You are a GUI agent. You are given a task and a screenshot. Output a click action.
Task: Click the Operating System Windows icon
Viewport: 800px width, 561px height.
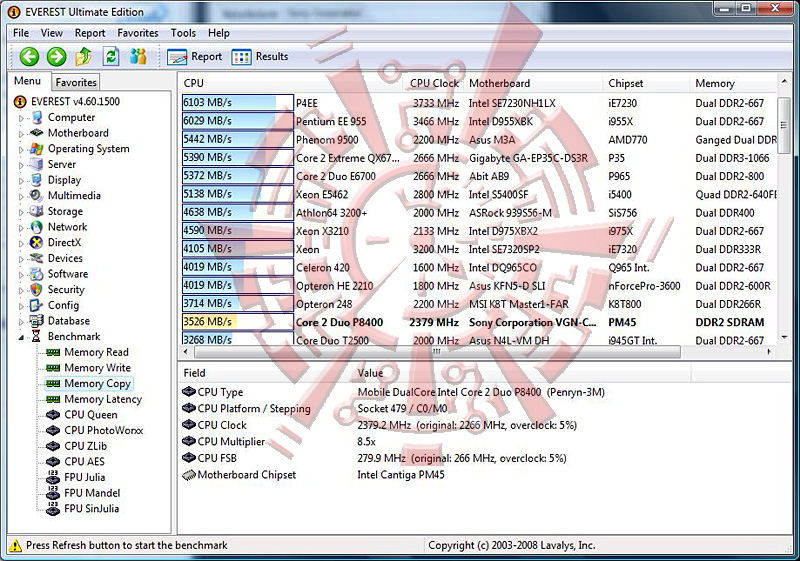(x=36, y=148)
